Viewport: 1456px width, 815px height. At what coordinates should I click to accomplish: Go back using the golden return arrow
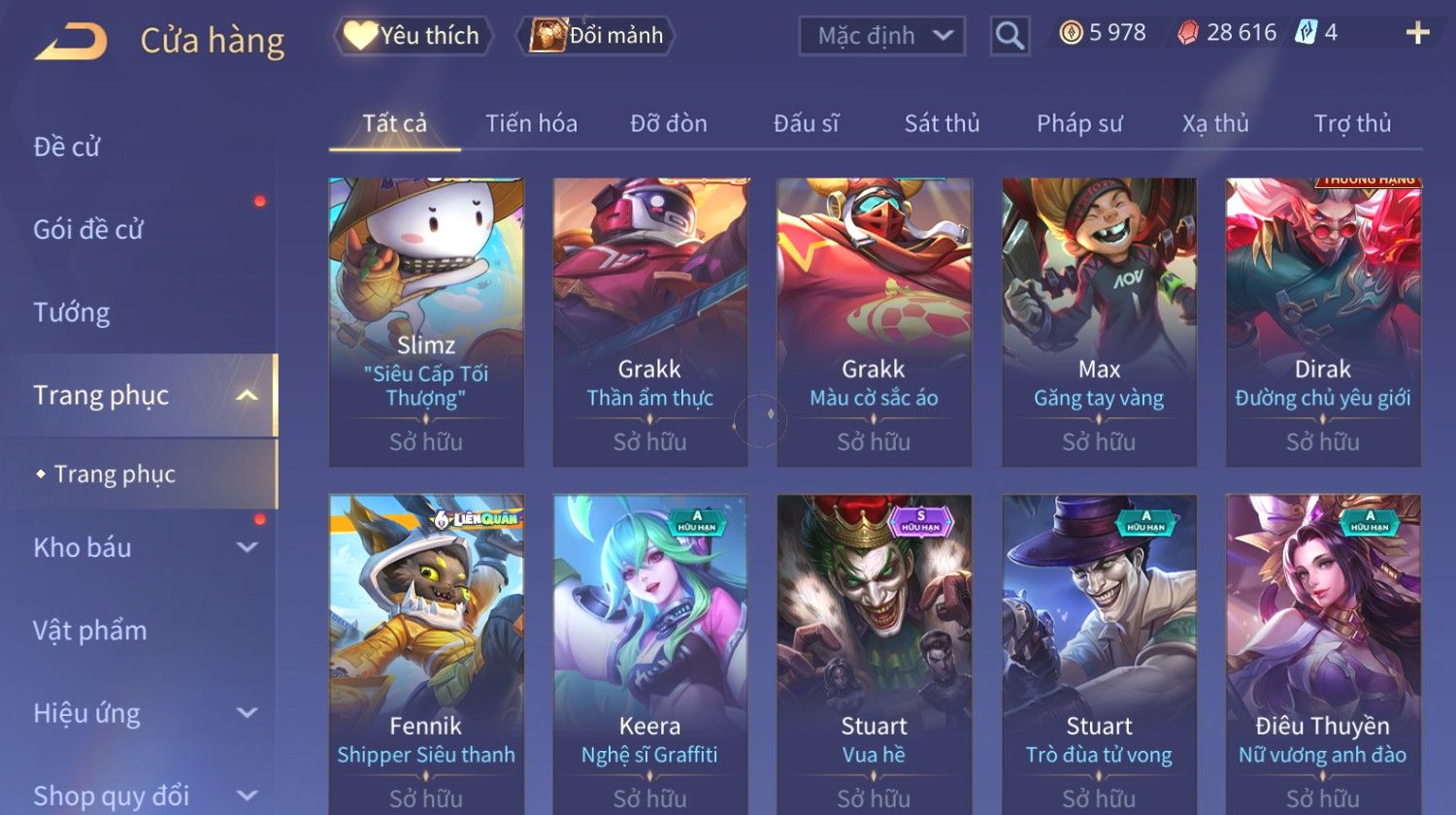[x=71, y=42]
